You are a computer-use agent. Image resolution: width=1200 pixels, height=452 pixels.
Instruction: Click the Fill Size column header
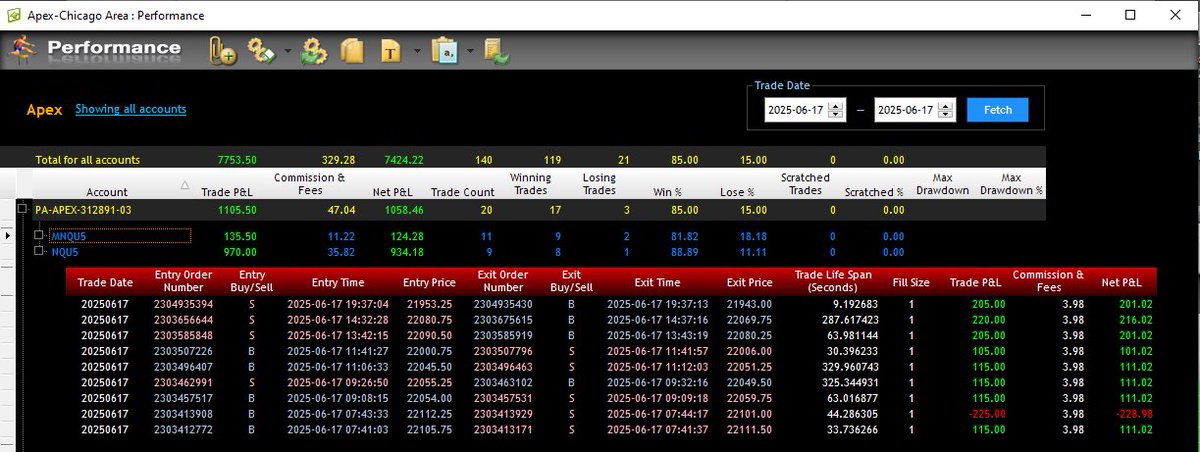coord(910,283)
